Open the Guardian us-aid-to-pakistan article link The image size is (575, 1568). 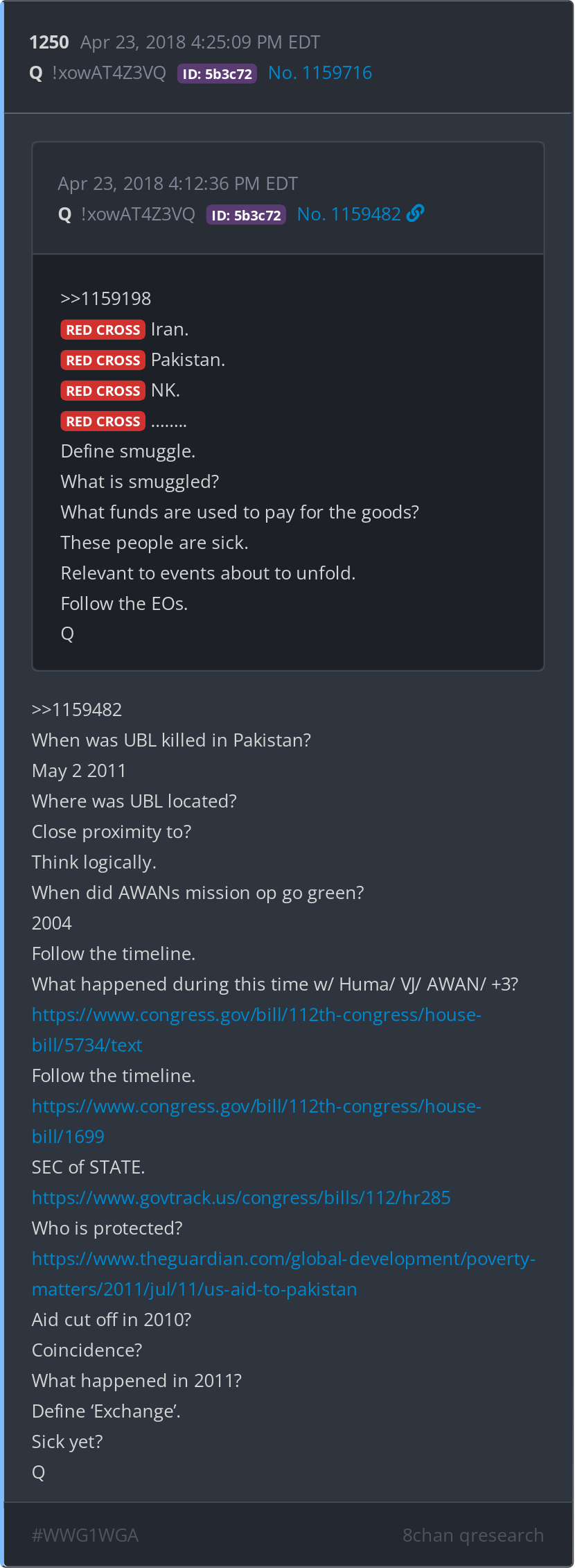pos(283,1274)
